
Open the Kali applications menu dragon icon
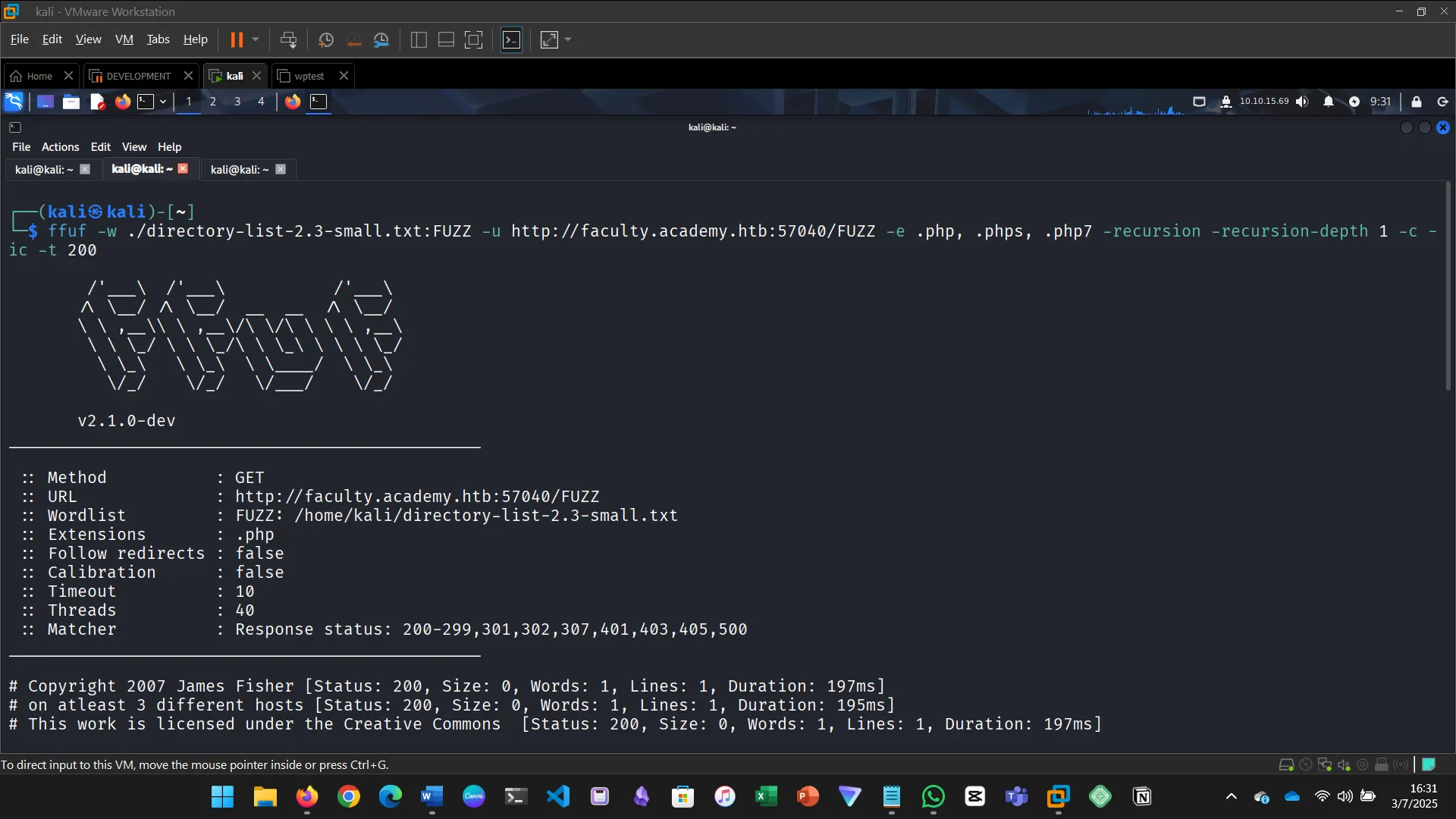pos(14,102)
